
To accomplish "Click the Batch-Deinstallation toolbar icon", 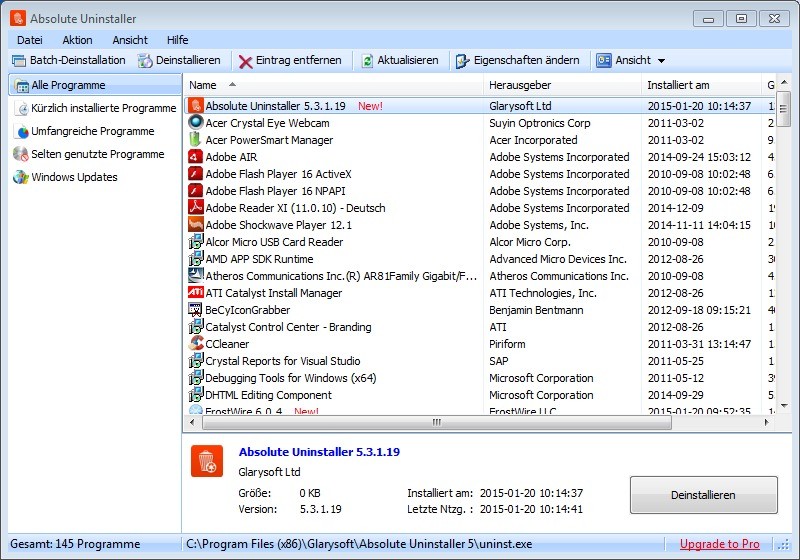I will [x=19, y=61].
